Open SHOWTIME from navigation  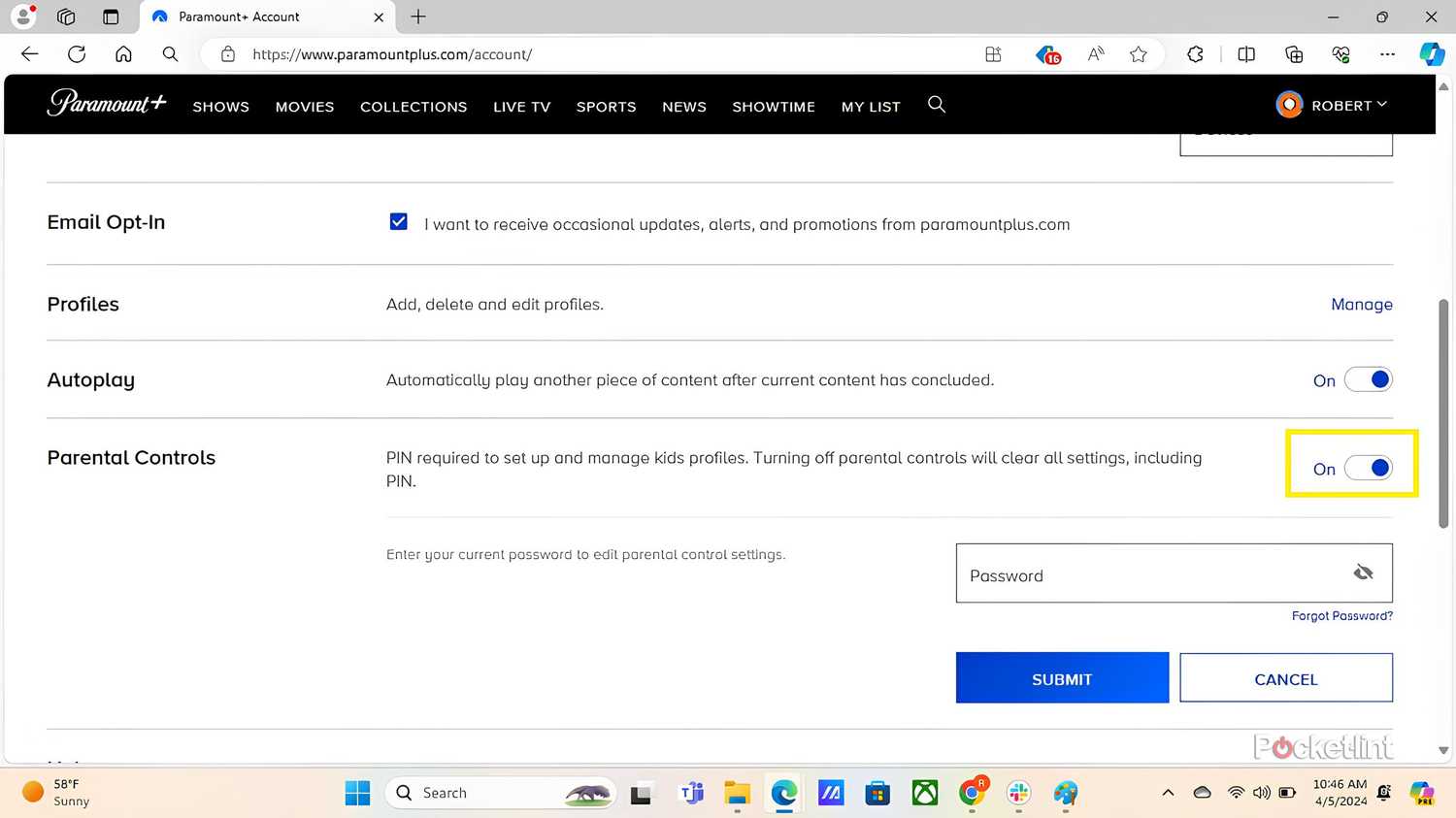tap(774, 107)
